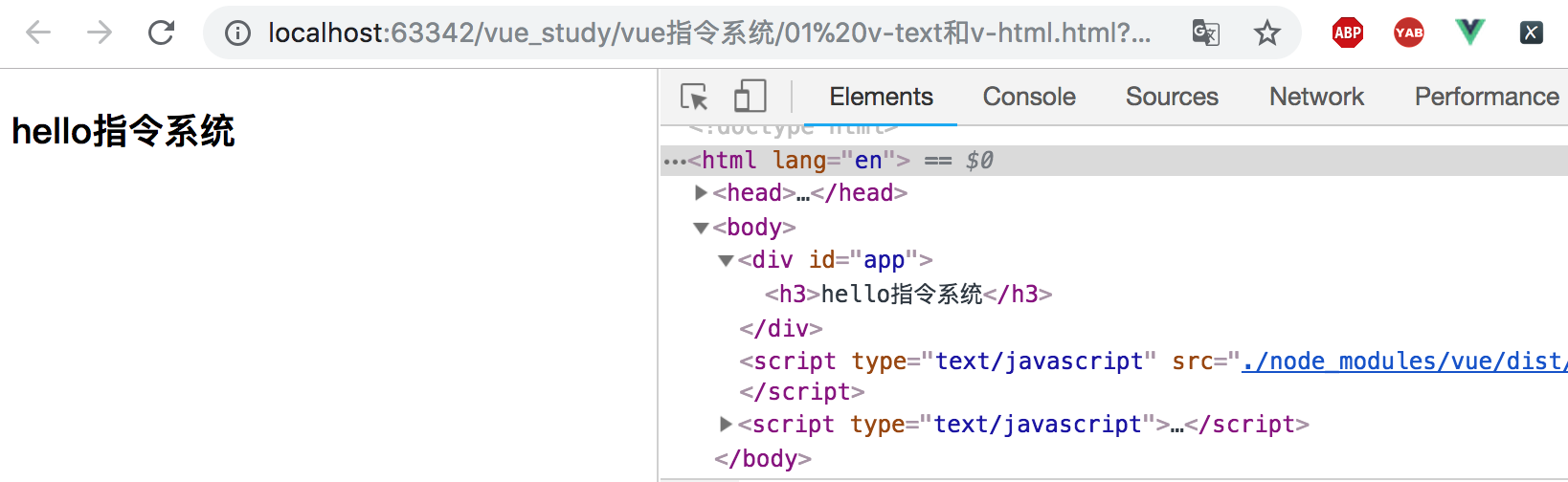Select the closing </script> tag line
The image size is (1568, 482).
pyautogui.click(x=802, y=392)
